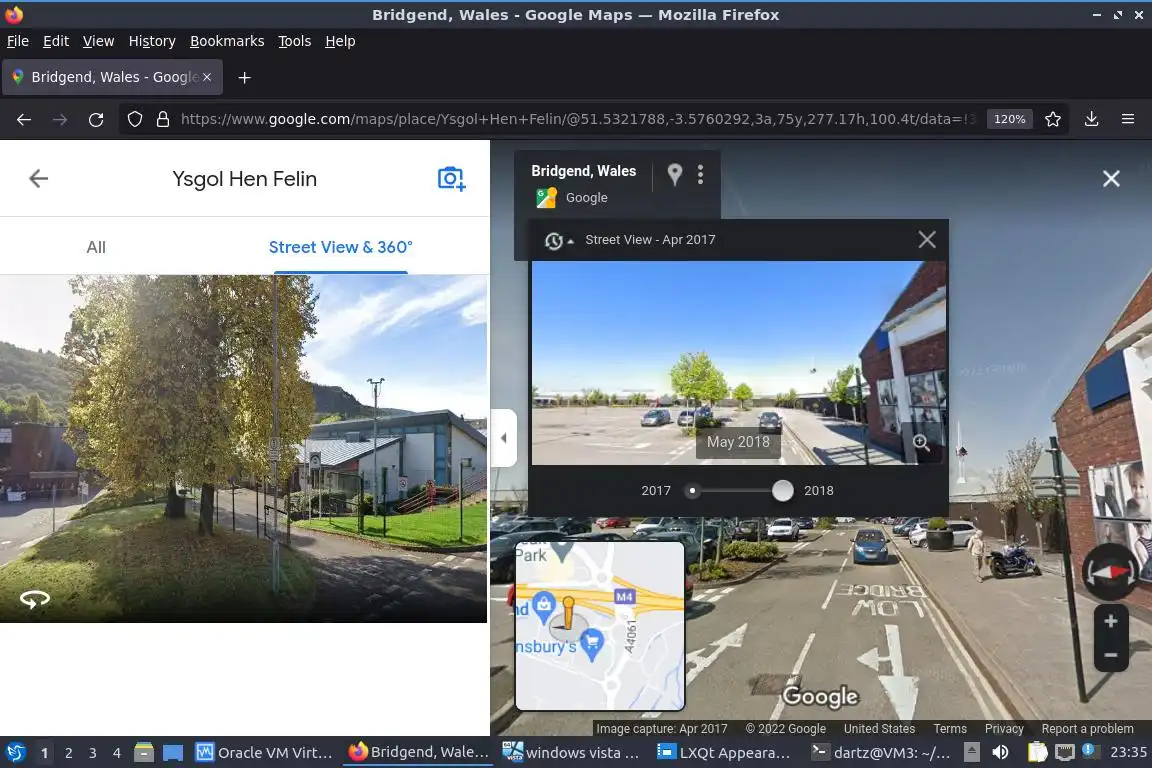
Task: Click the clipboard tray icon
Action: (1037, 753)
